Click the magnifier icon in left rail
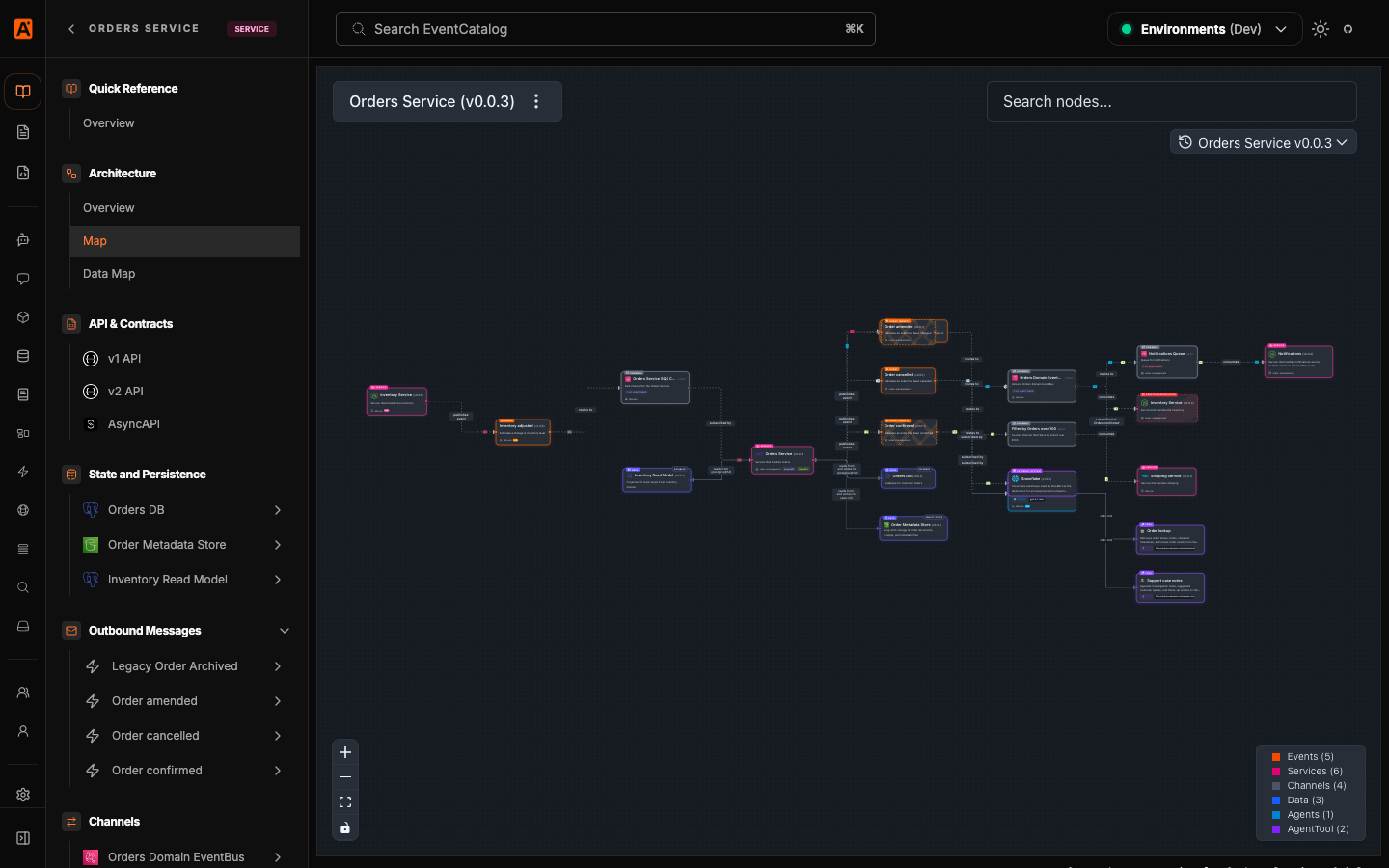 click(x=23, y=587)
